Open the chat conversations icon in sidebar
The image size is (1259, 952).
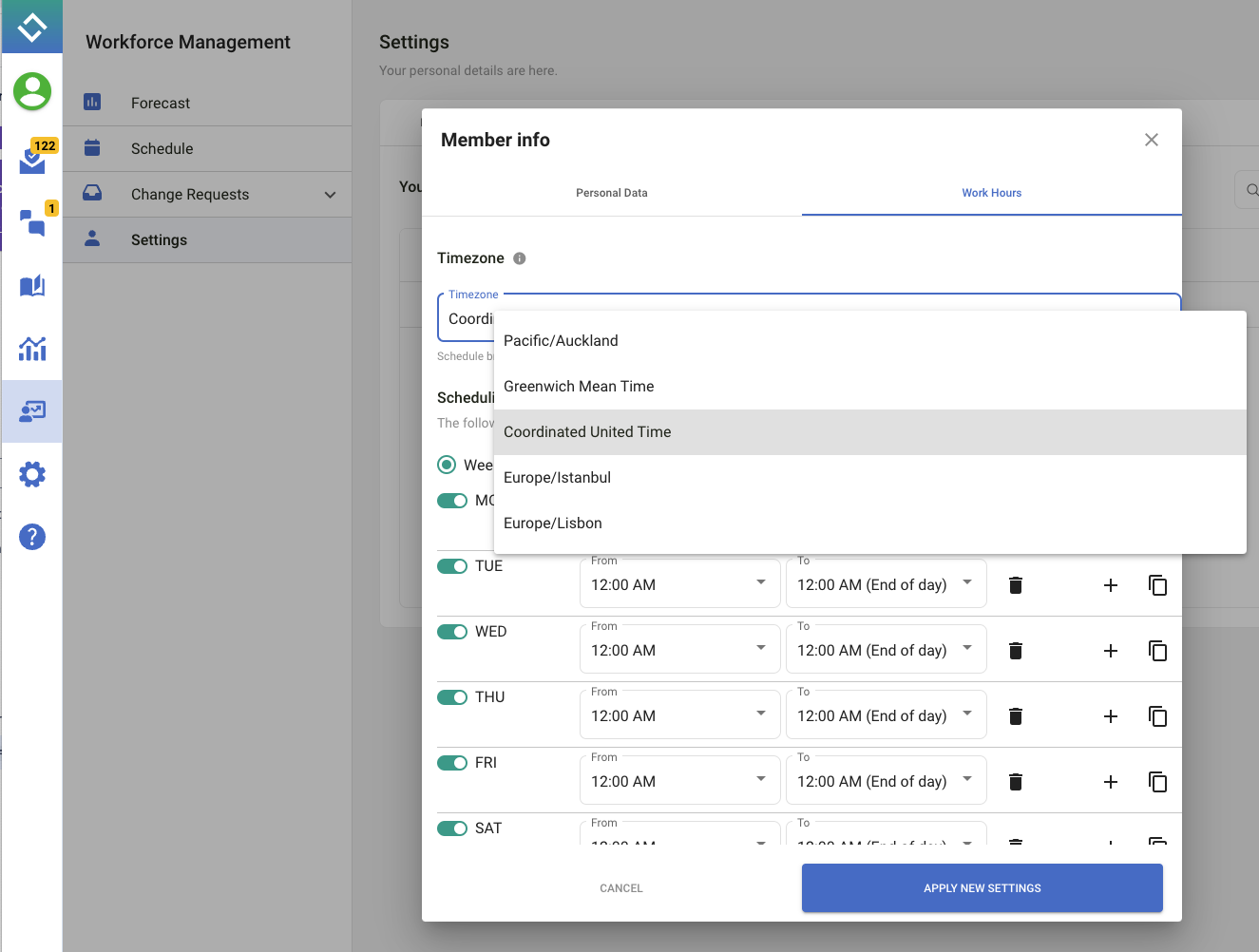click(32, 223)
